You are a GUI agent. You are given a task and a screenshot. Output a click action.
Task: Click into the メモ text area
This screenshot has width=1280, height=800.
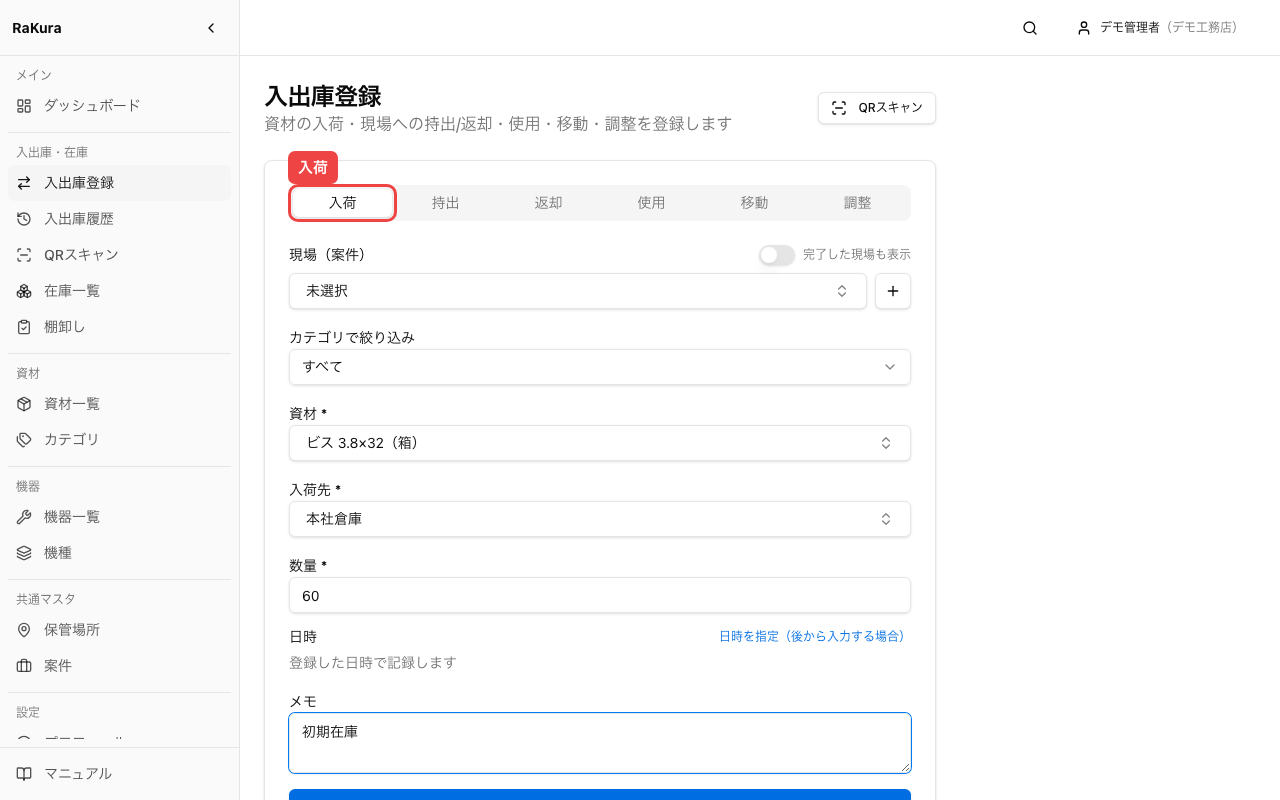click(600, 743)
